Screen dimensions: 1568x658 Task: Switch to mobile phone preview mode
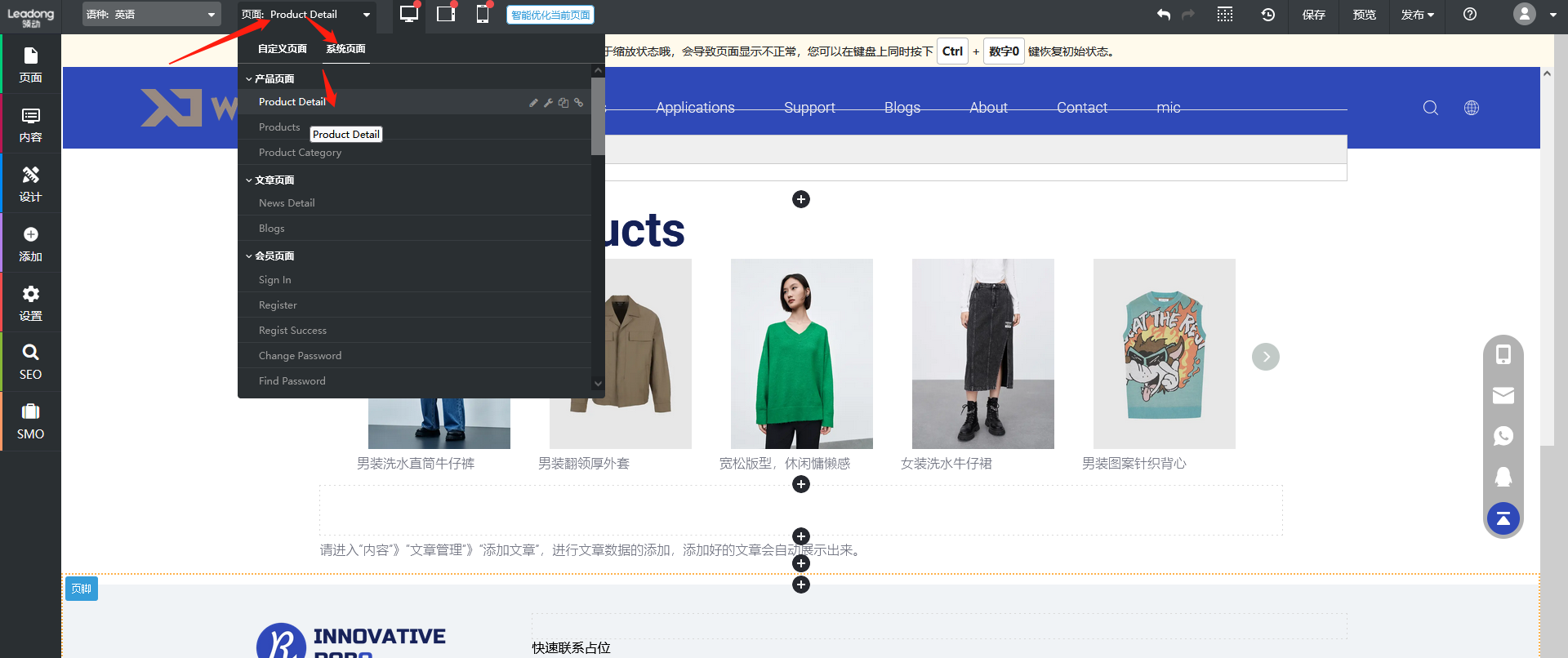click(483, 14)
